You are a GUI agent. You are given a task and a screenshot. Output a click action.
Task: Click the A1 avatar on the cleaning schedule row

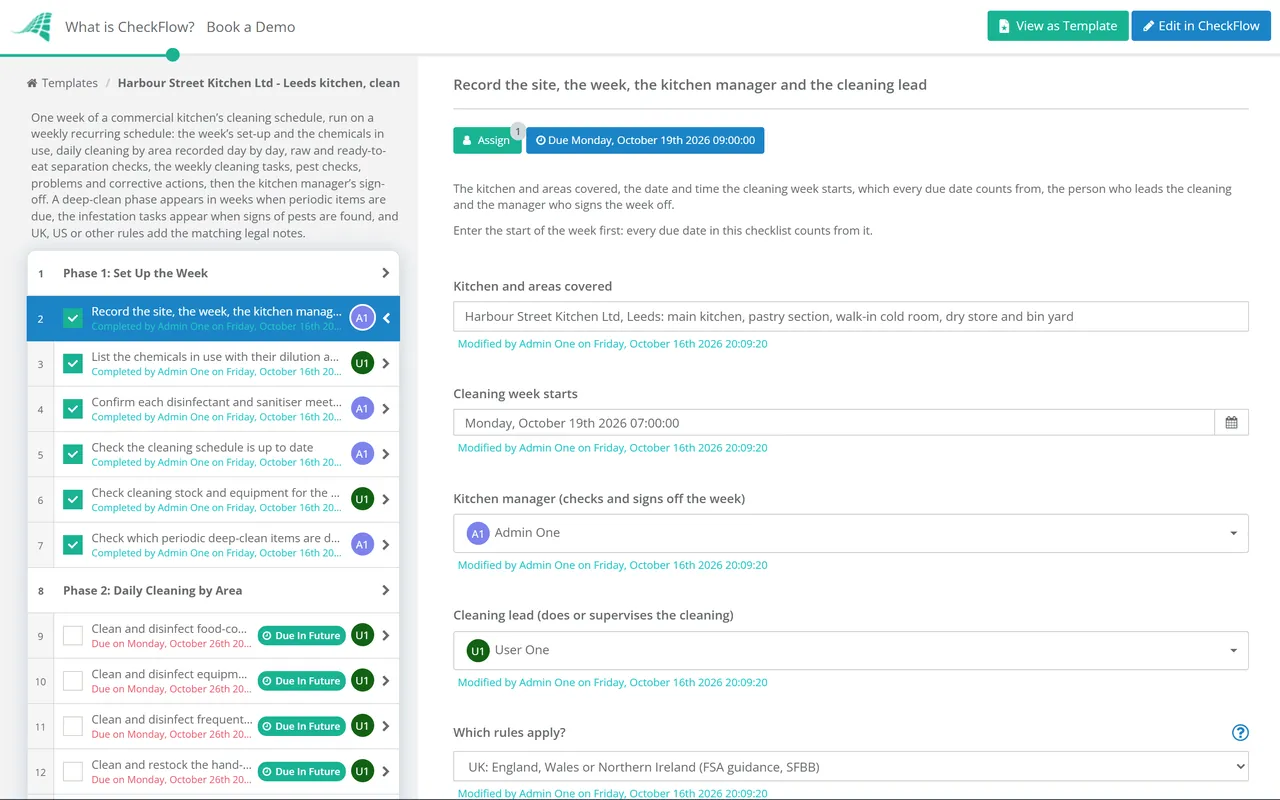pos(362,454)
